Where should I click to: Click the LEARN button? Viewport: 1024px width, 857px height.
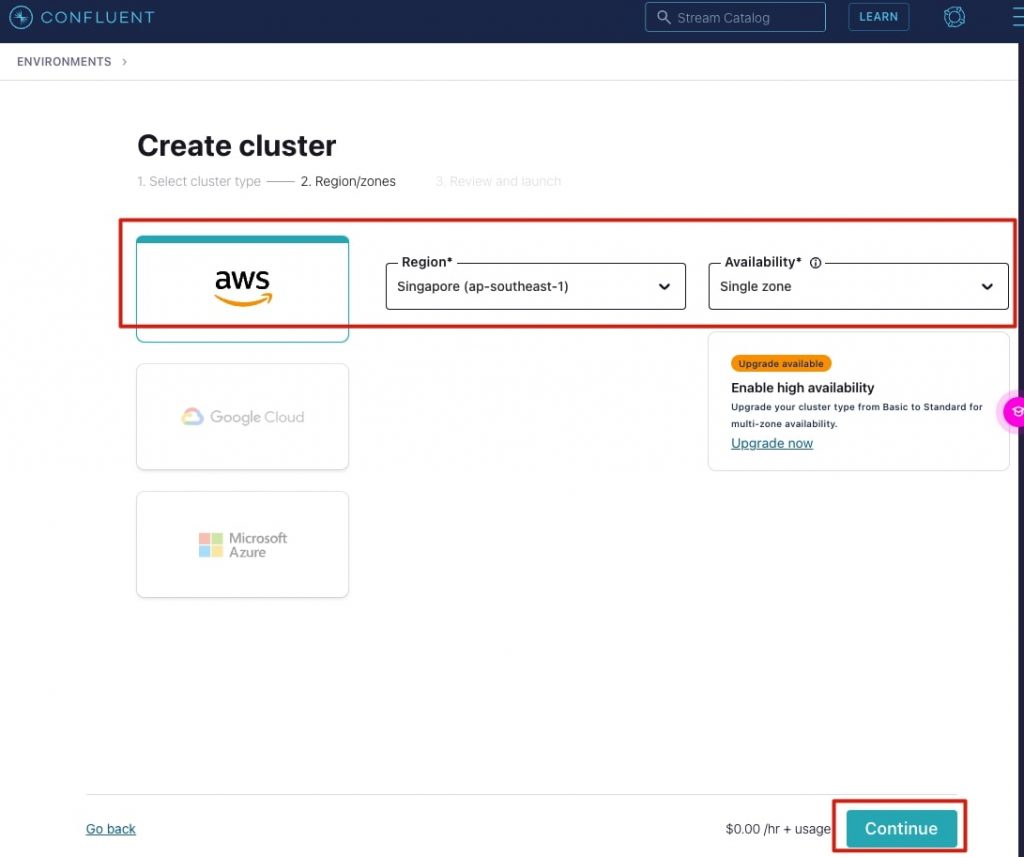point(878,16)
